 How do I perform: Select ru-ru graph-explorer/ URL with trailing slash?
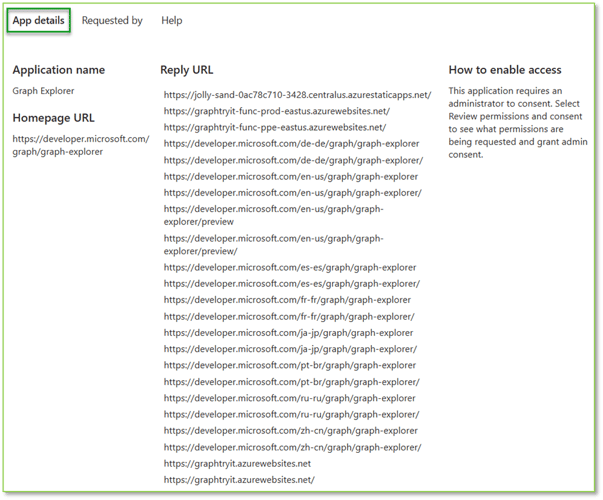291,415
